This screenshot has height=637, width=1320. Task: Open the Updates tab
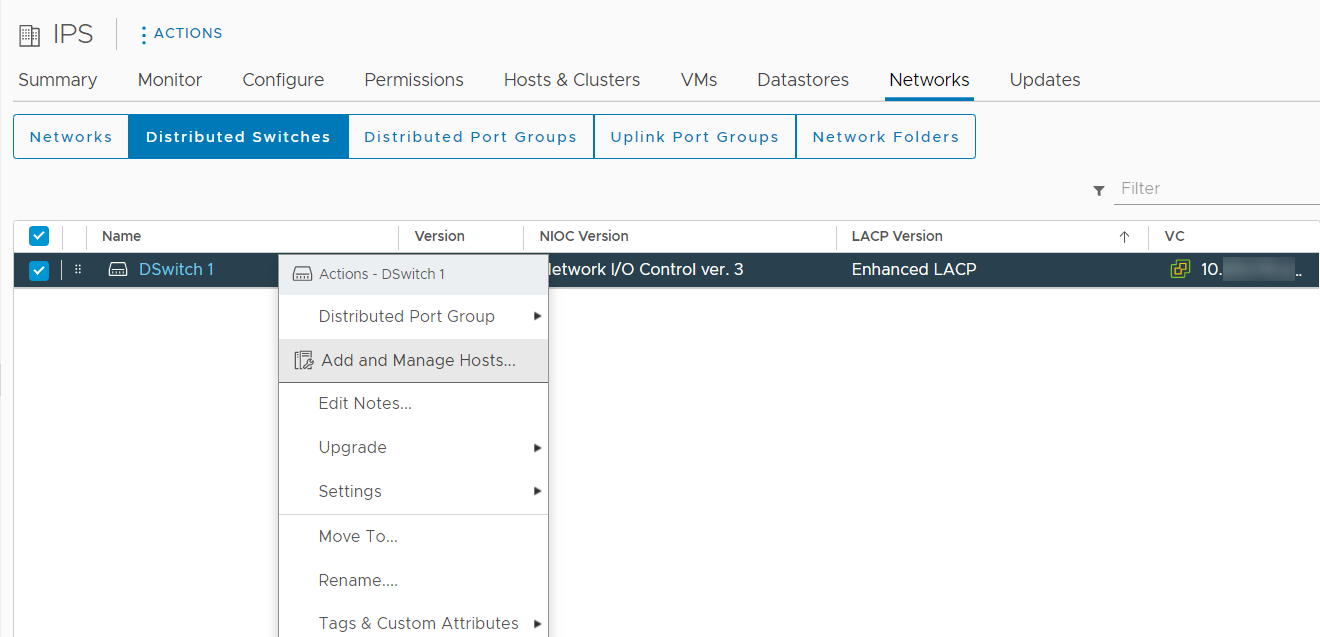[1045, 80]
